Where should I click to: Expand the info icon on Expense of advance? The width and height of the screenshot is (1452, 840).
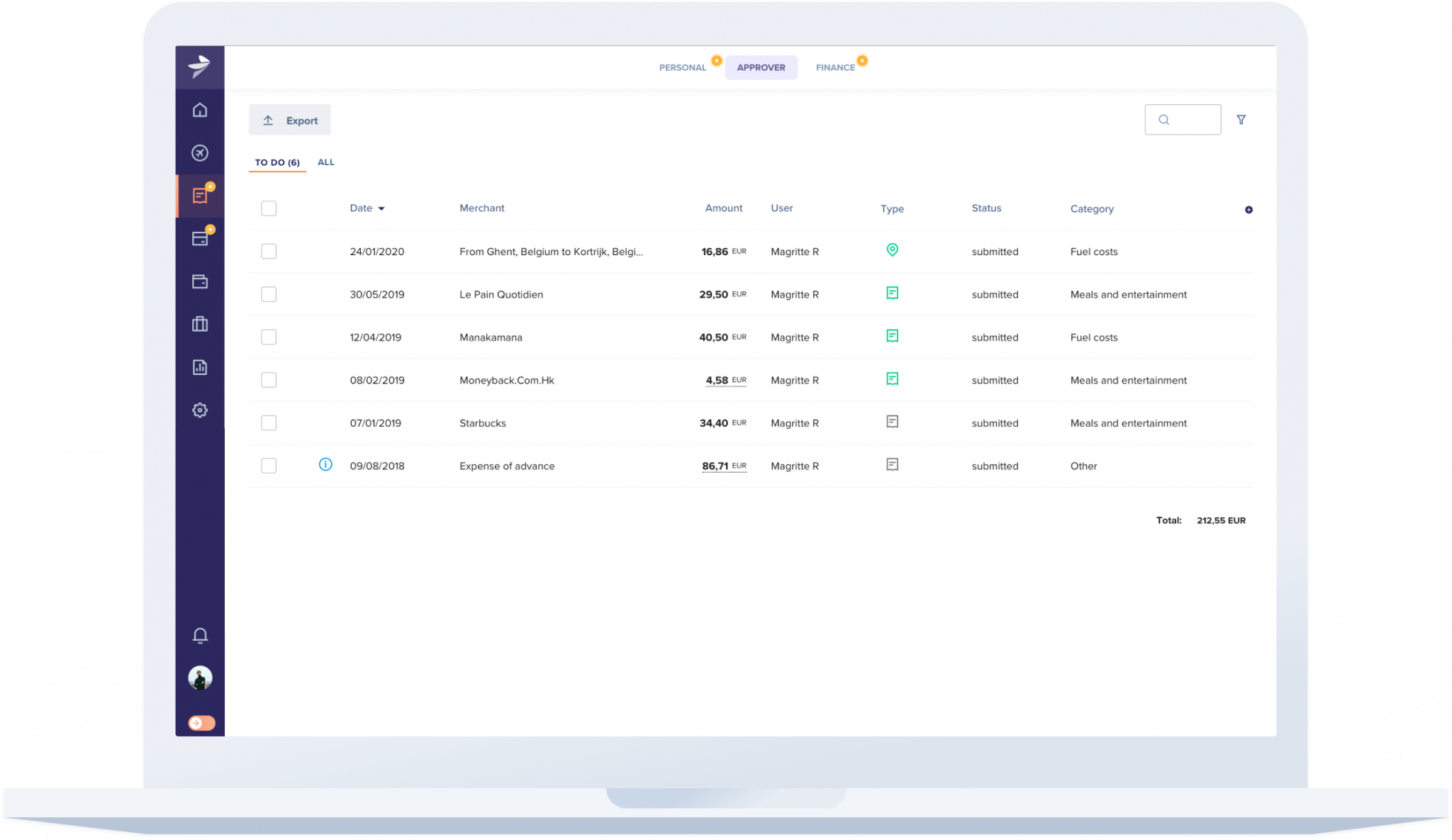(x=325, y=464)
